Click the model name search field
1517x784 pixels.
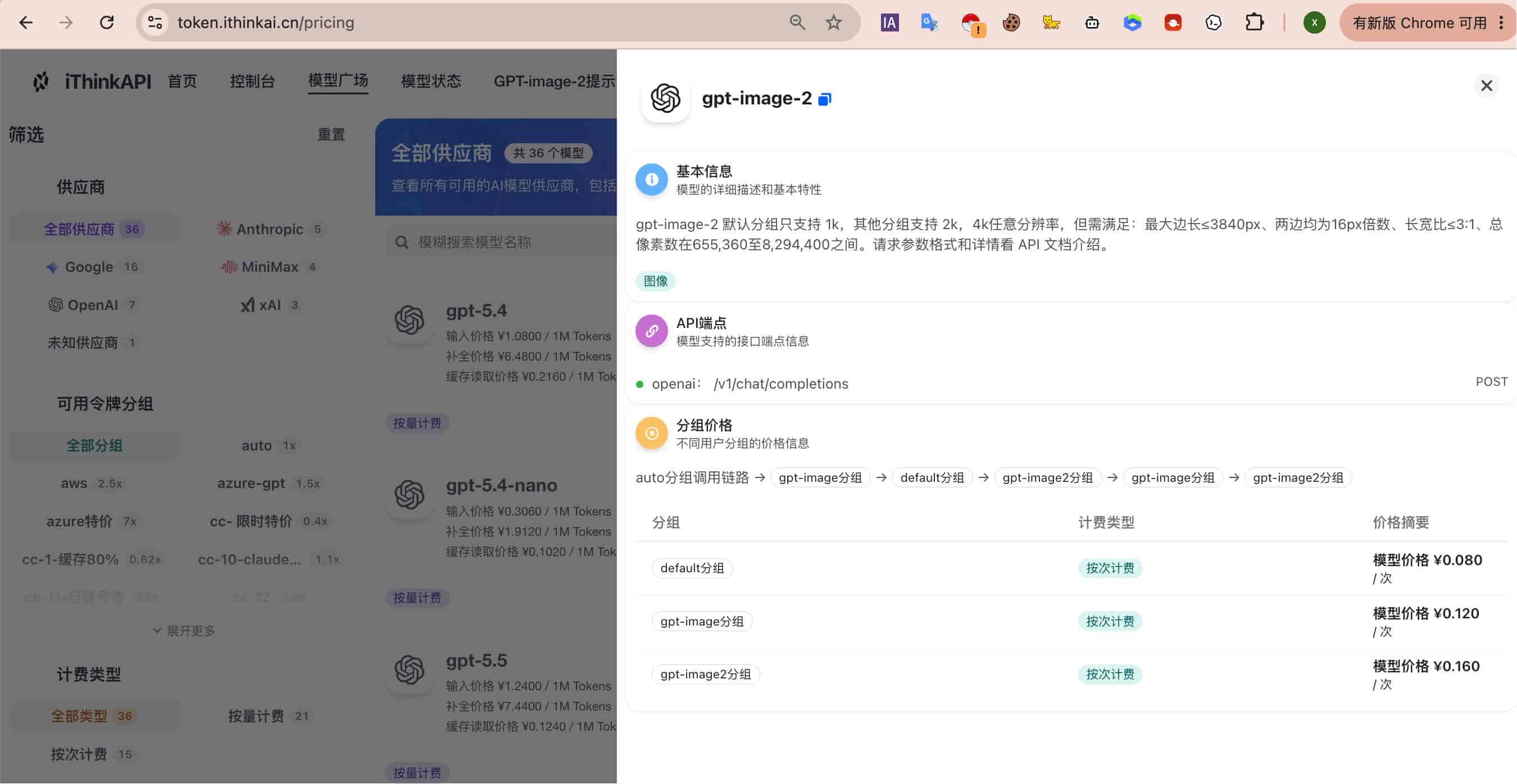(x=502, y=242)
